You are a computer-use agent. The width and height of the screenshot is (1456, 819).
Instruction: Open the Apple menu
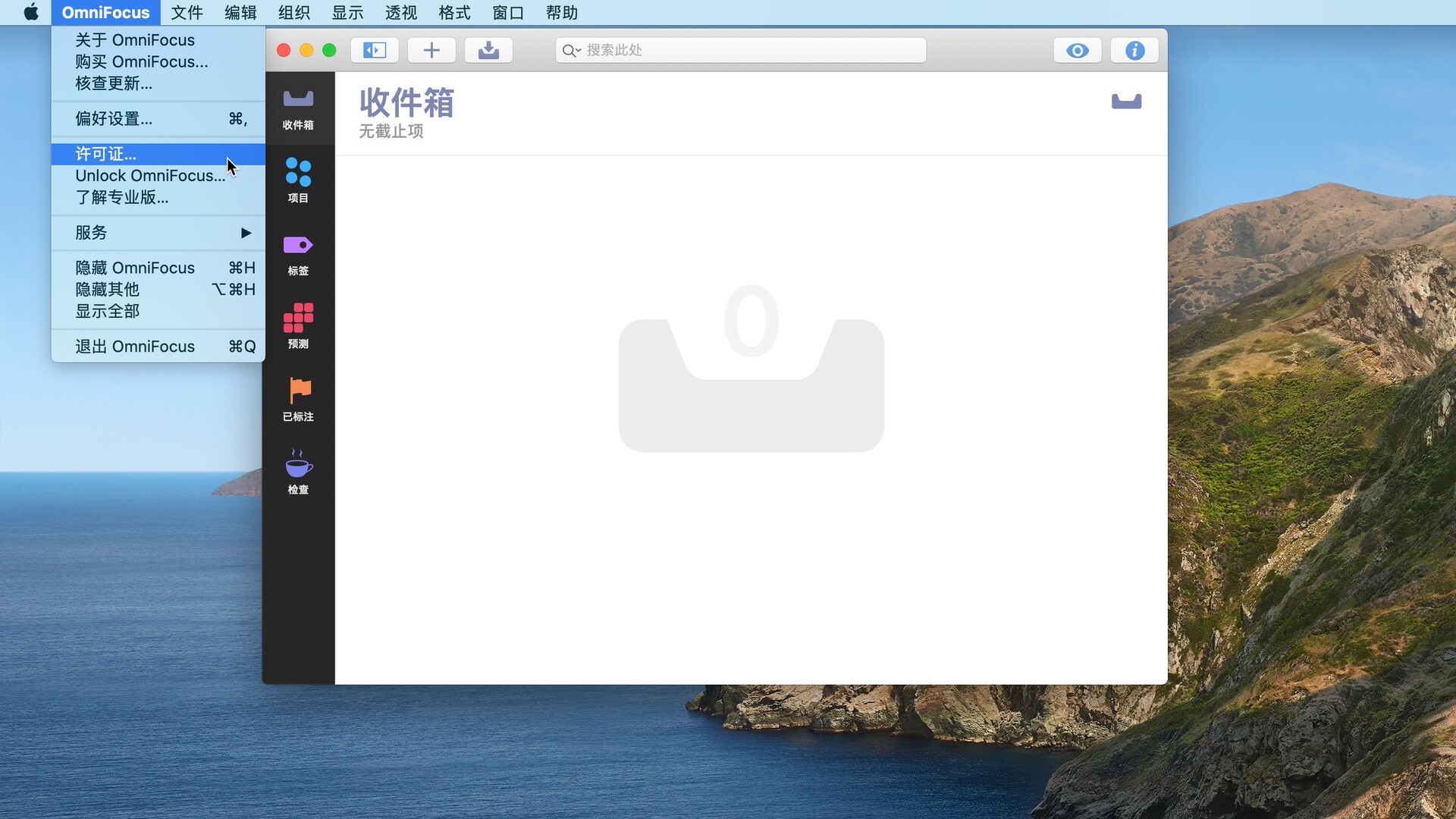31,12
